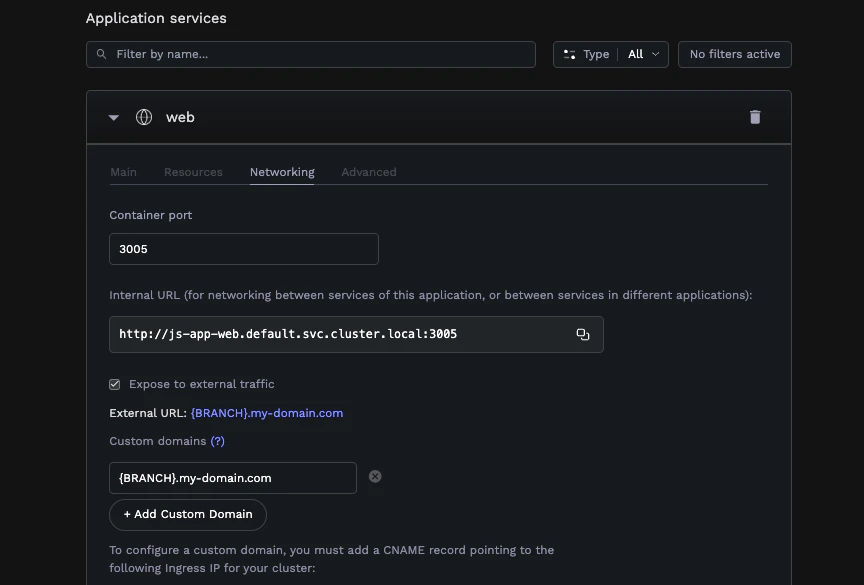
Task: Open the Type All dropdown
Action: pos(643,54)
